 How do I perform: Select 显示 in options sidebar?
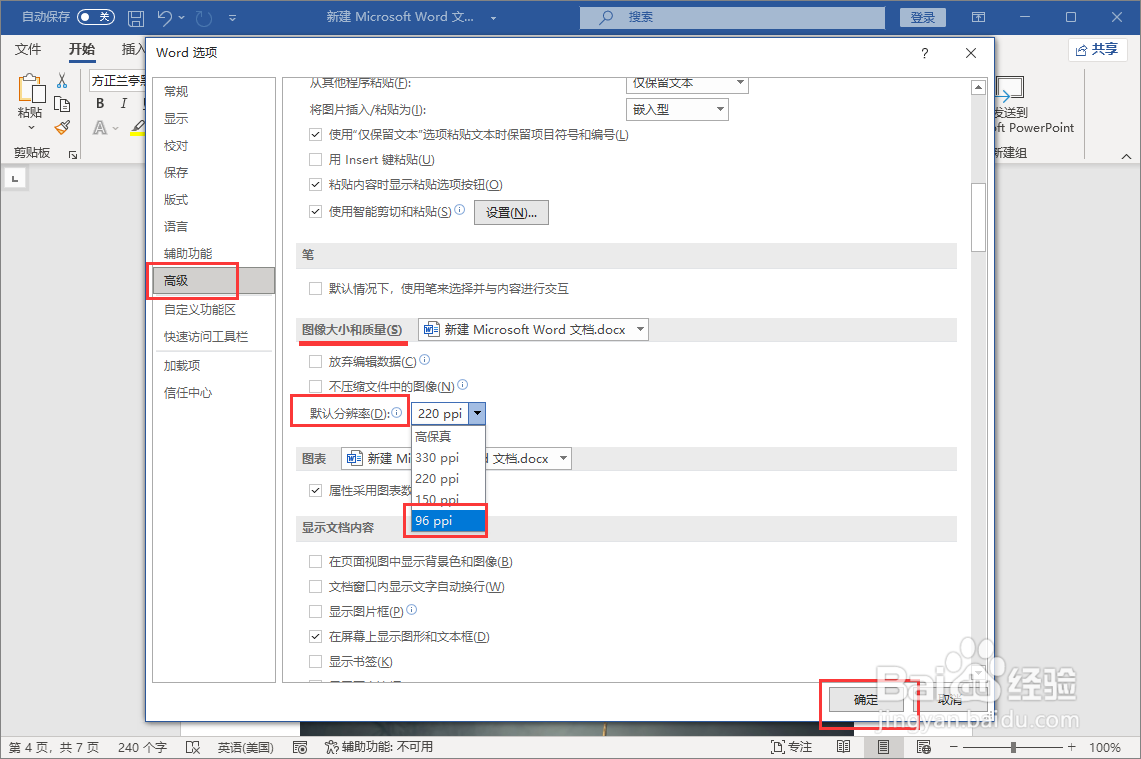coord(213,118)
